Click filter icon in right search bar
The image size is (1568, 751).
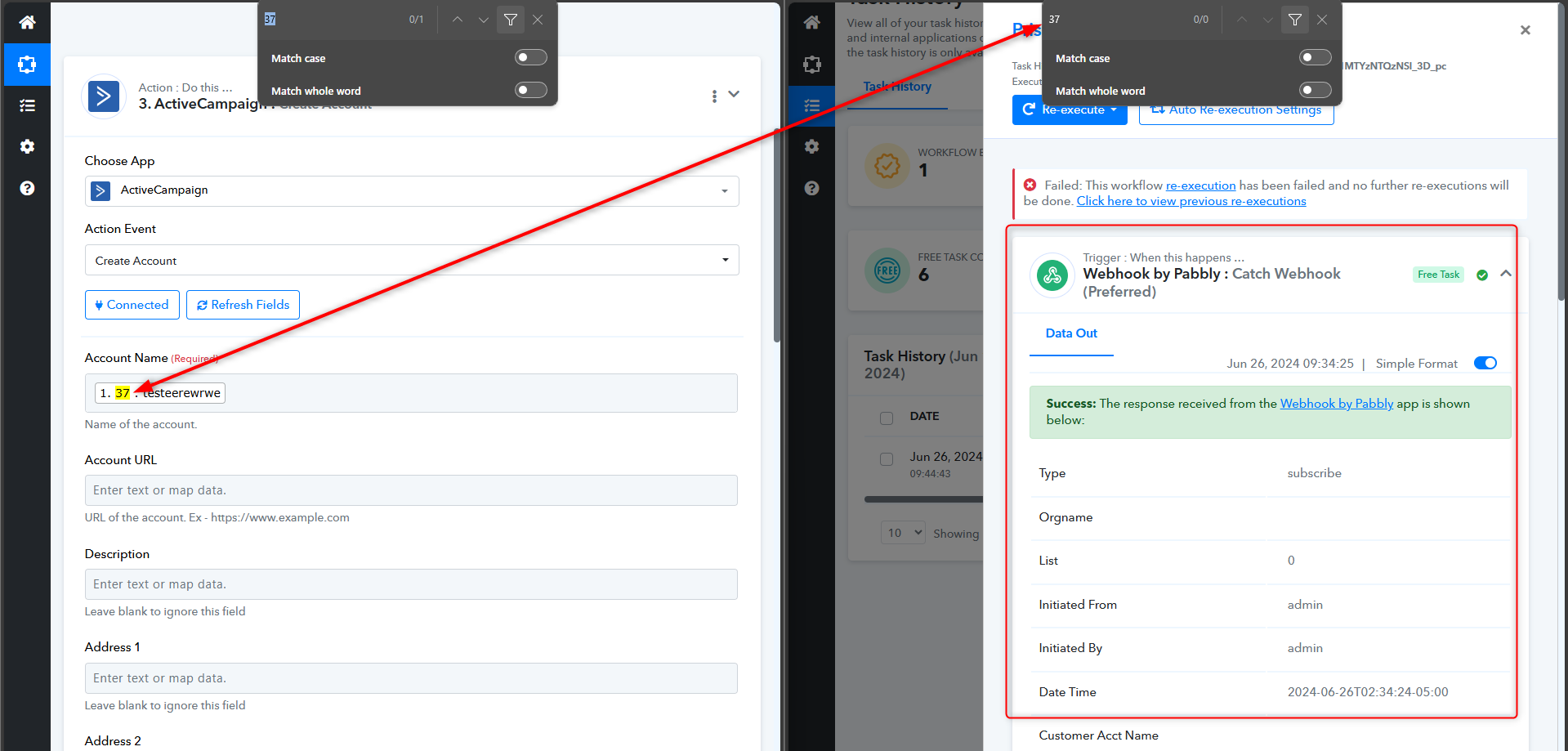pos(1295,20)
